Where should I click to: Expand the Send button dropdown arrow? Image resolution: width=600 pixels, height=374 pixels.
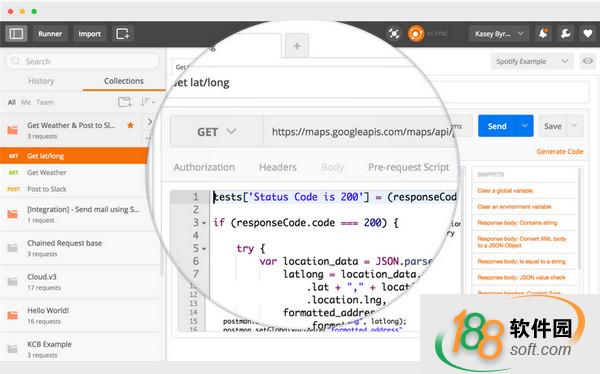click(525, 126)
